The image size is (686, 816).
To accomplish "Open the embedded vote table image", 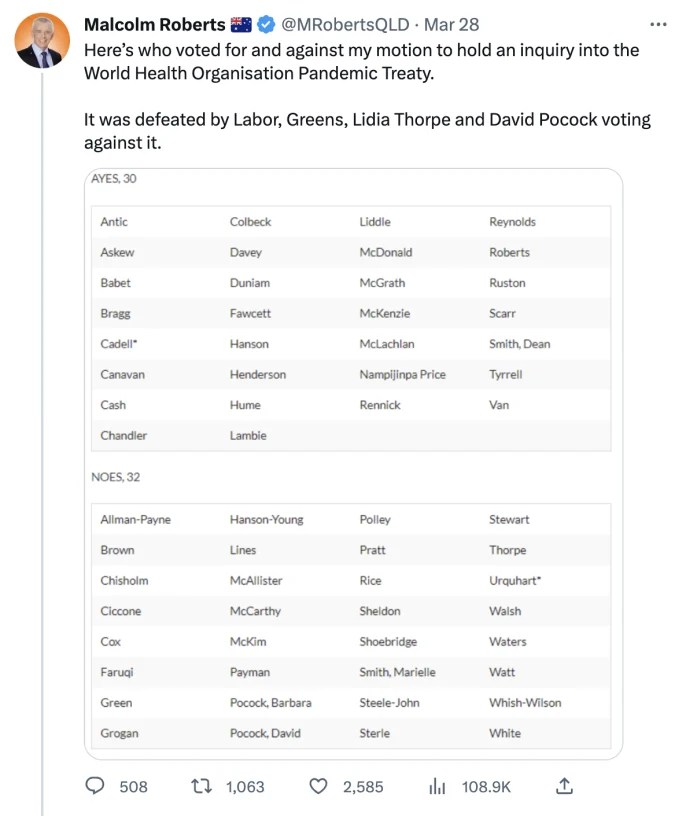I will [354, 465].
